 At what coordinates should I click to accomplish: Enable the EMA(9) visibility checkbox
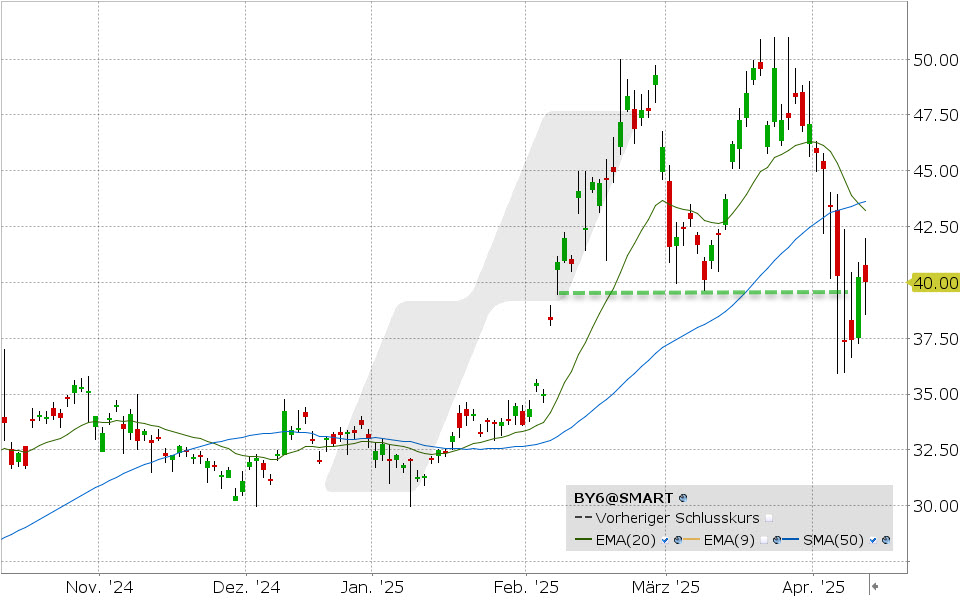(763, 540)
